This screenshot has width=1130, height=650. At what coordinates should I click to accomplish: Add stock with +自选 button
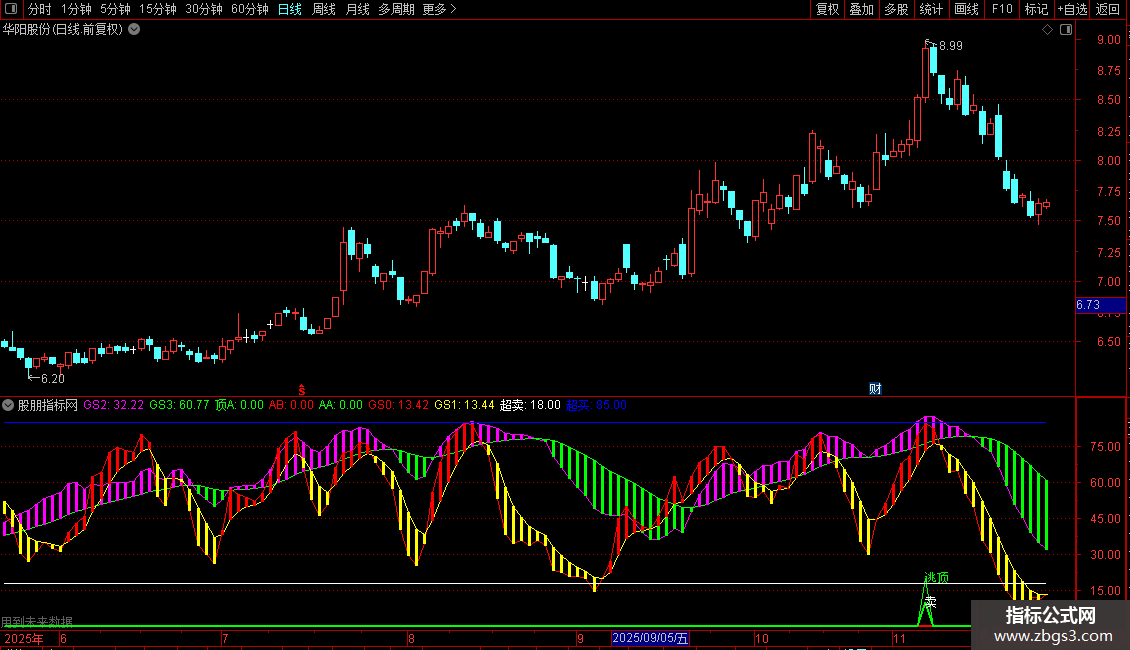click(x=1072, y=10)
